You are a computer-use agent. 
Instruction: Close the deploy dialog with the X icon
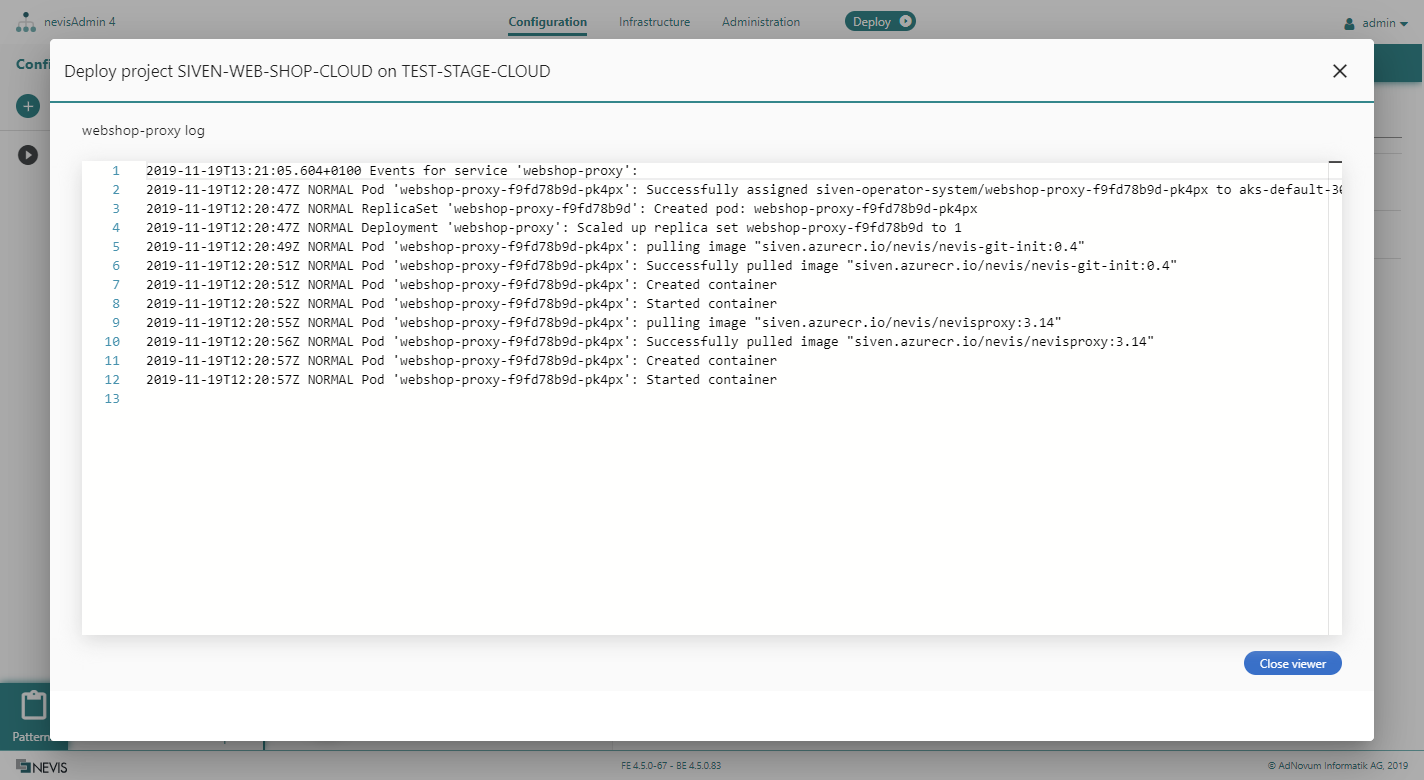point(1340,71)
